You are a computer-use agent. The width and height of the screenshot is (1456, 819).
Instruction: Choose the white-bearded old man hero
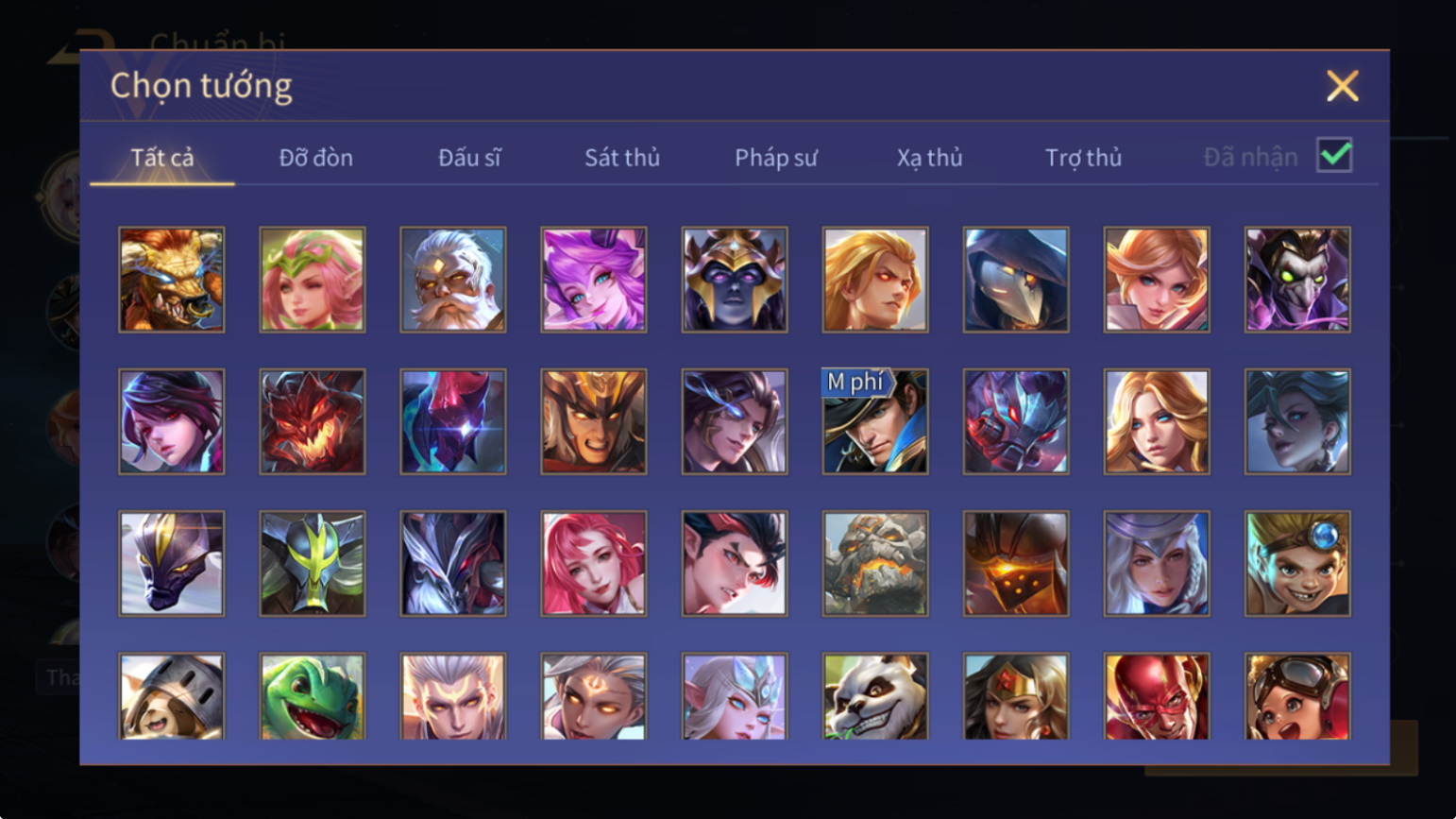pyautogui.click(x=453, y=280)
